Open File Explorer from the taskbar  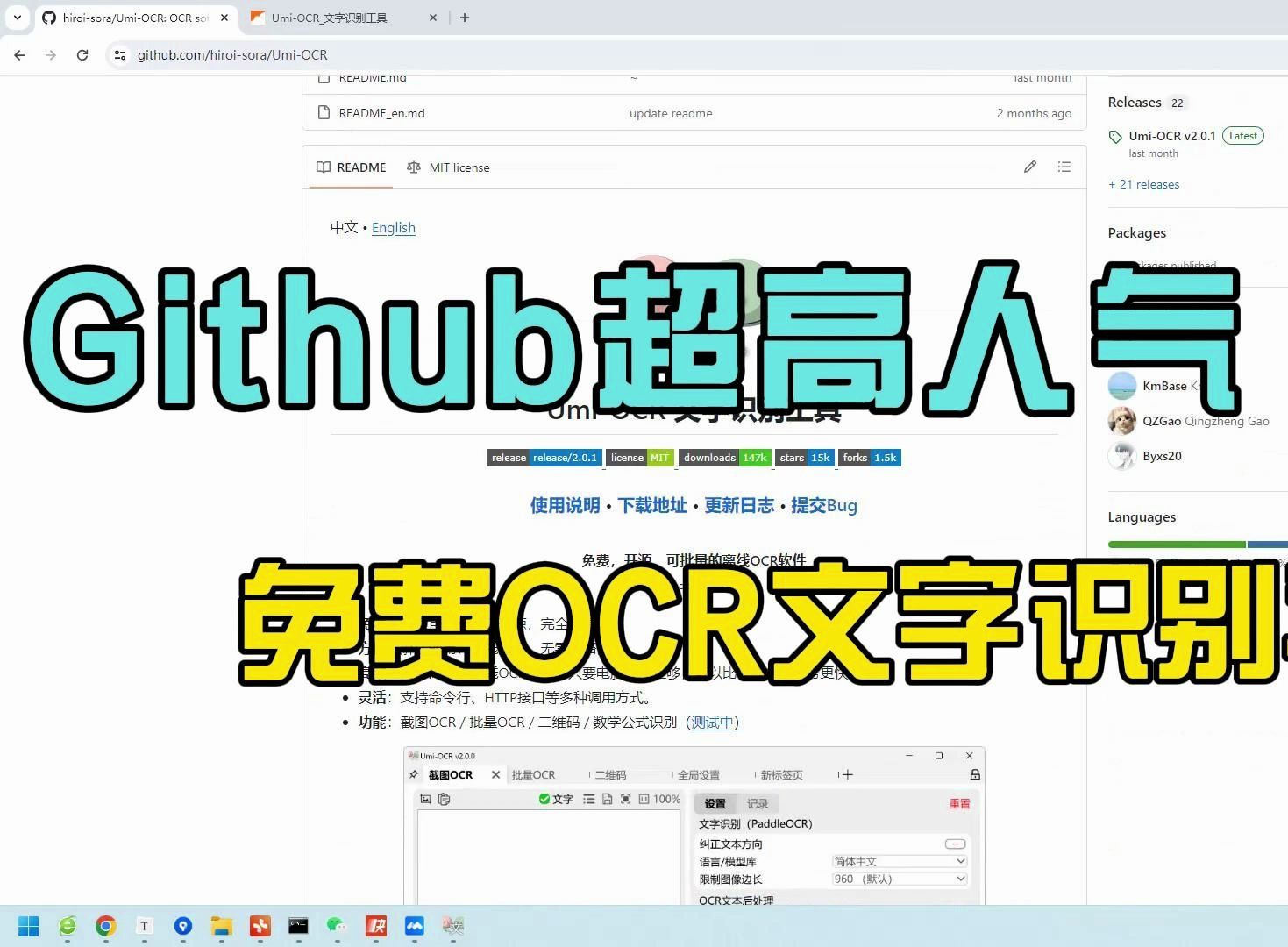point(221,926)
